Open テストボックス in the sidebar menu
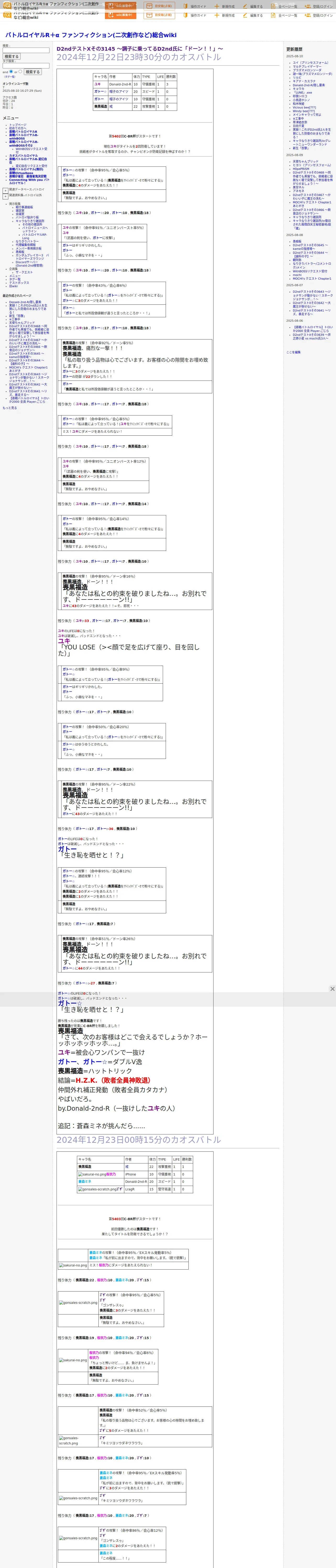 [19, 284]
